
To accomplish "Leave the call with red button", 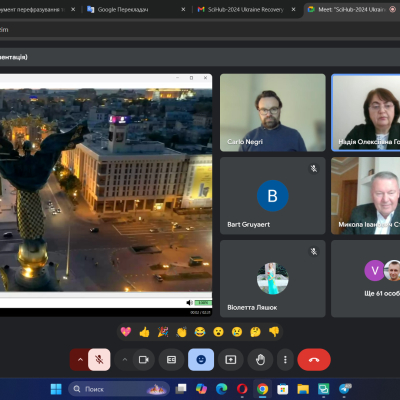I will click(314, 360).
